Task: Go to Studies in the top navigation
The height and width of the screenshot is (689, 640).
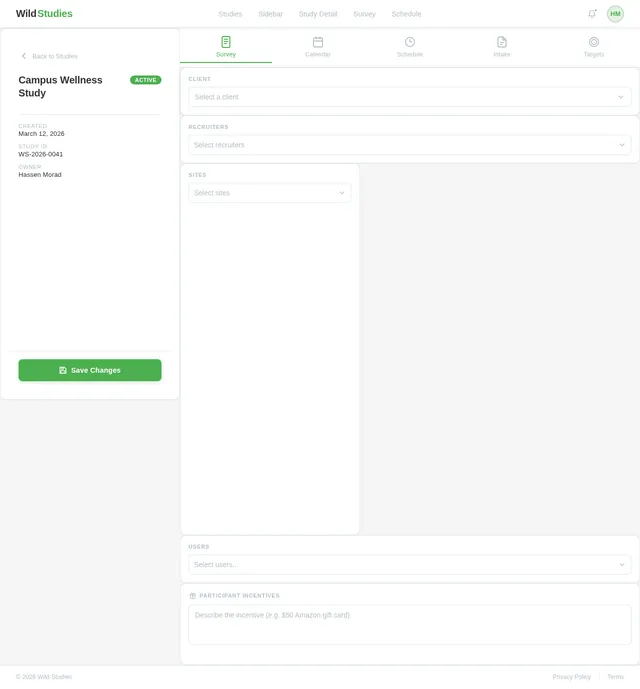Action: (230, 14)
